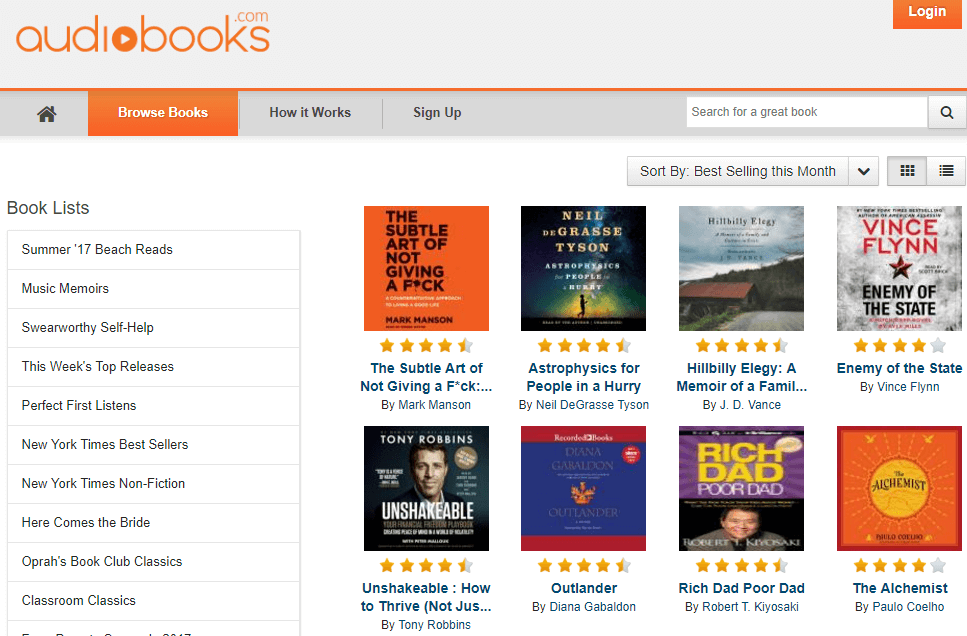
Task: Select Swearworthy Self-Help list
Action: tap(154, 328)
